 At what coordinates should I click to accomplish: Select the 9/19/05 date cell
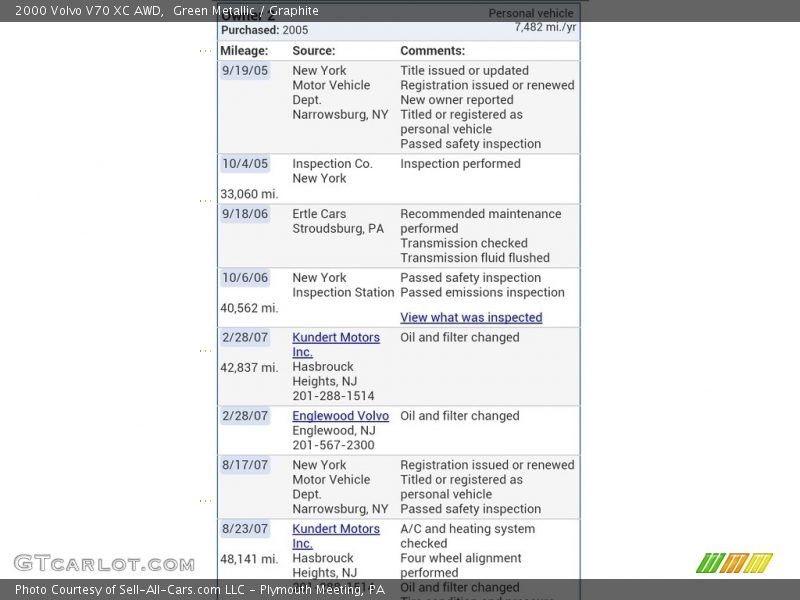coord(245,70)
